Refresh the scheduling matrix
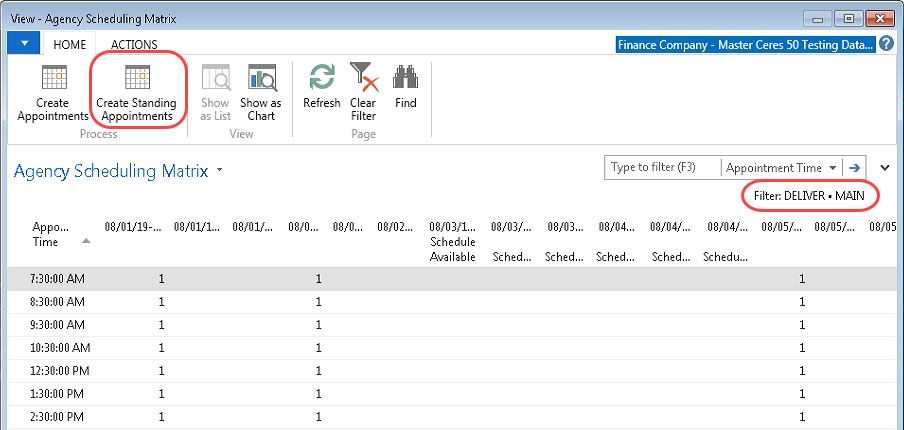 point(322,78)
